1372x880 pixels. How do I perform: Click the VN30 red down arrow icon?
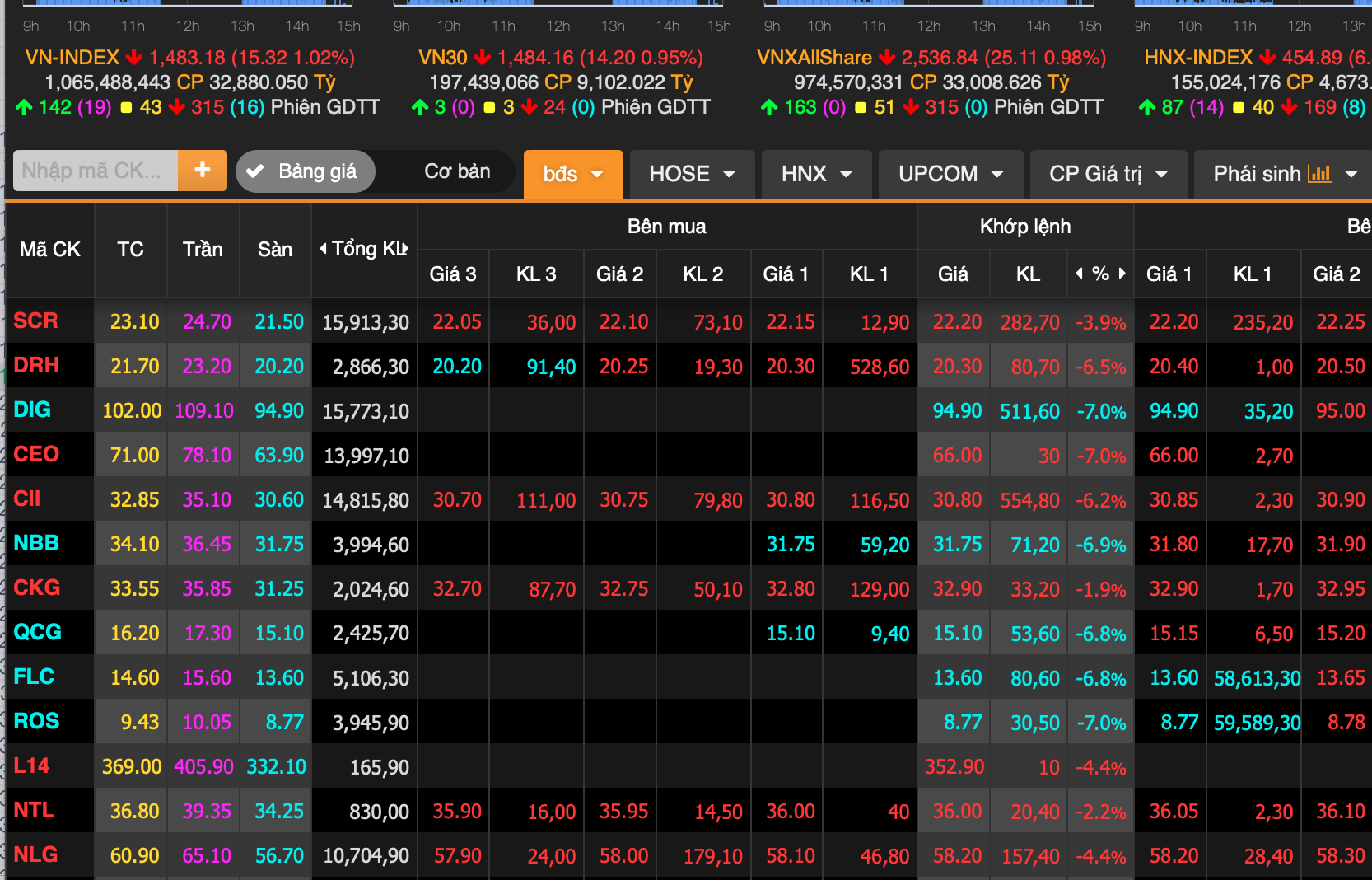coord(483,58)
